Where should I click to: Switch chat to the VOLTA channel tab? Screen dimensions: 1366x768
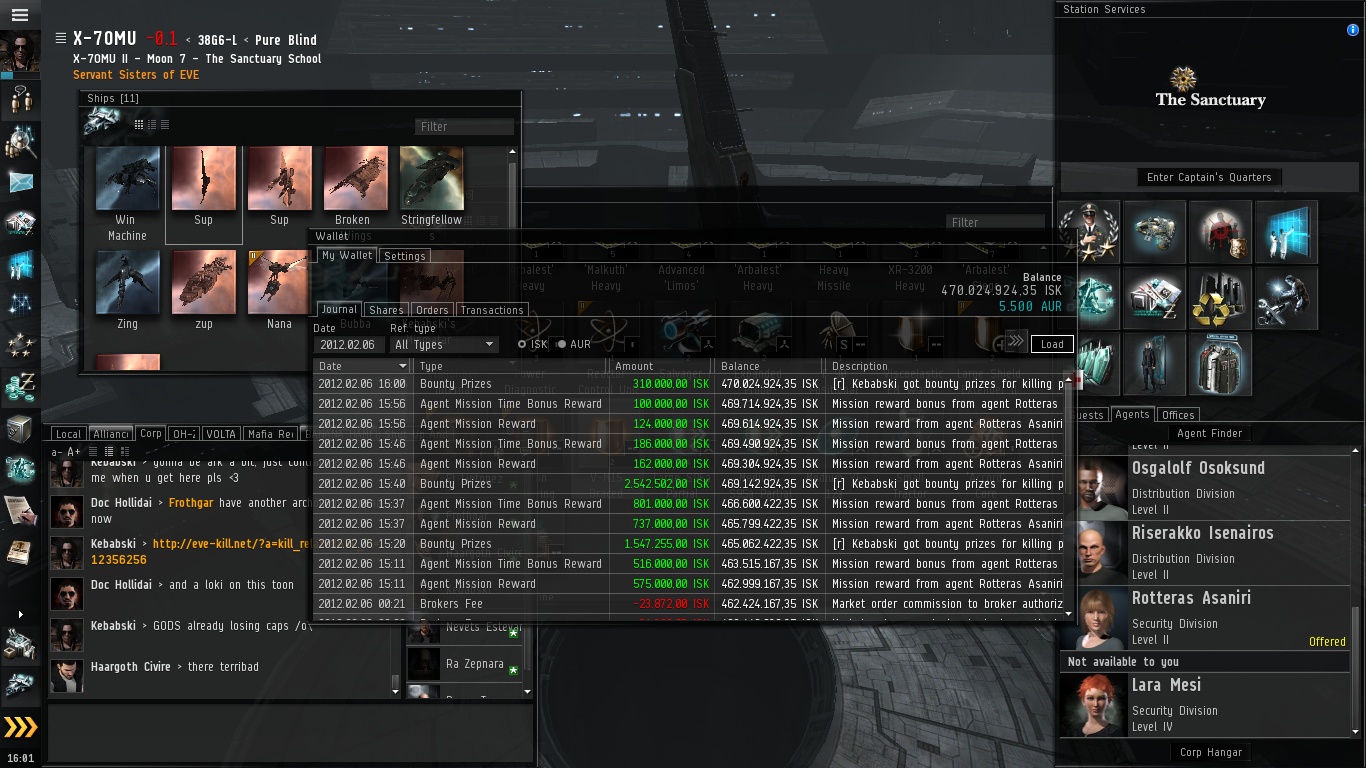[221, 434]
